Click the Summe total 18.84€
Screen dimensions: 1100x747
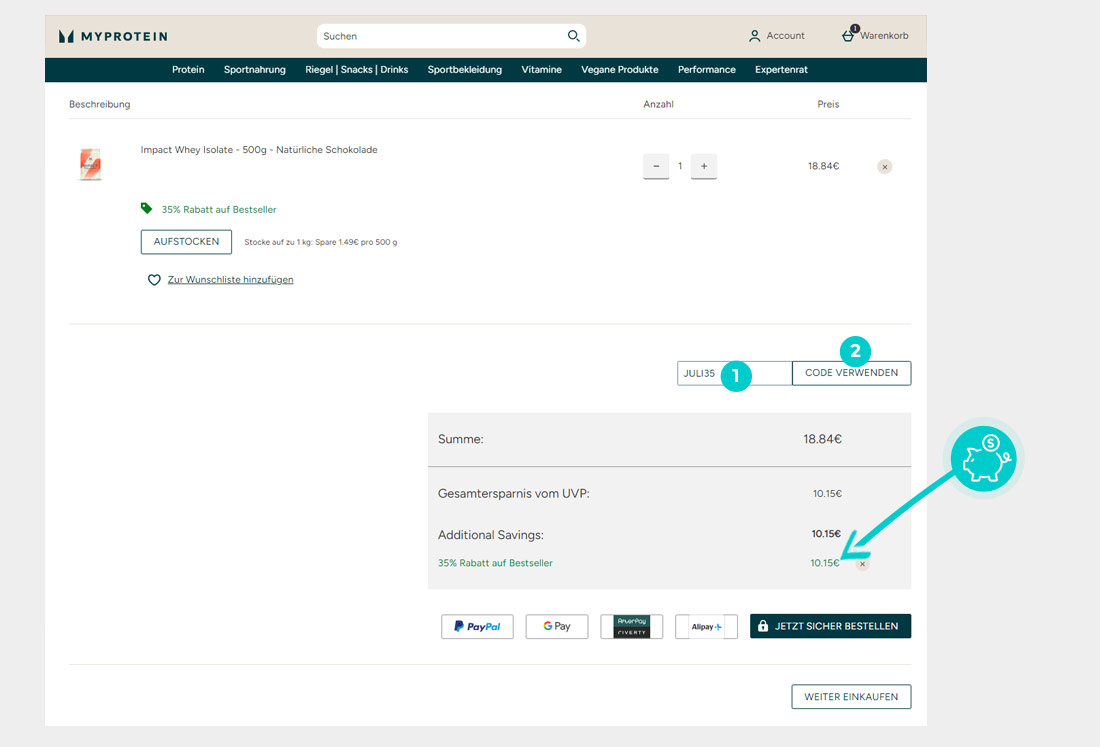[x=822, y=439]
